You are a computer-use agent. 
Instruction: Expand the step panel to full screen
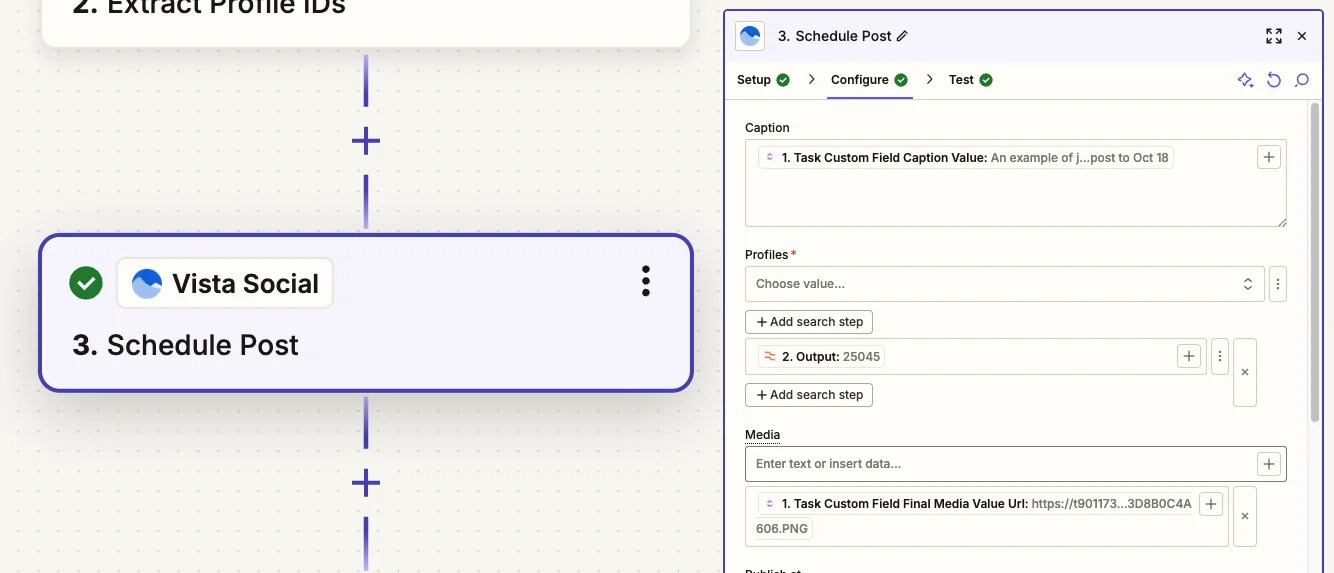(1273, 36)
